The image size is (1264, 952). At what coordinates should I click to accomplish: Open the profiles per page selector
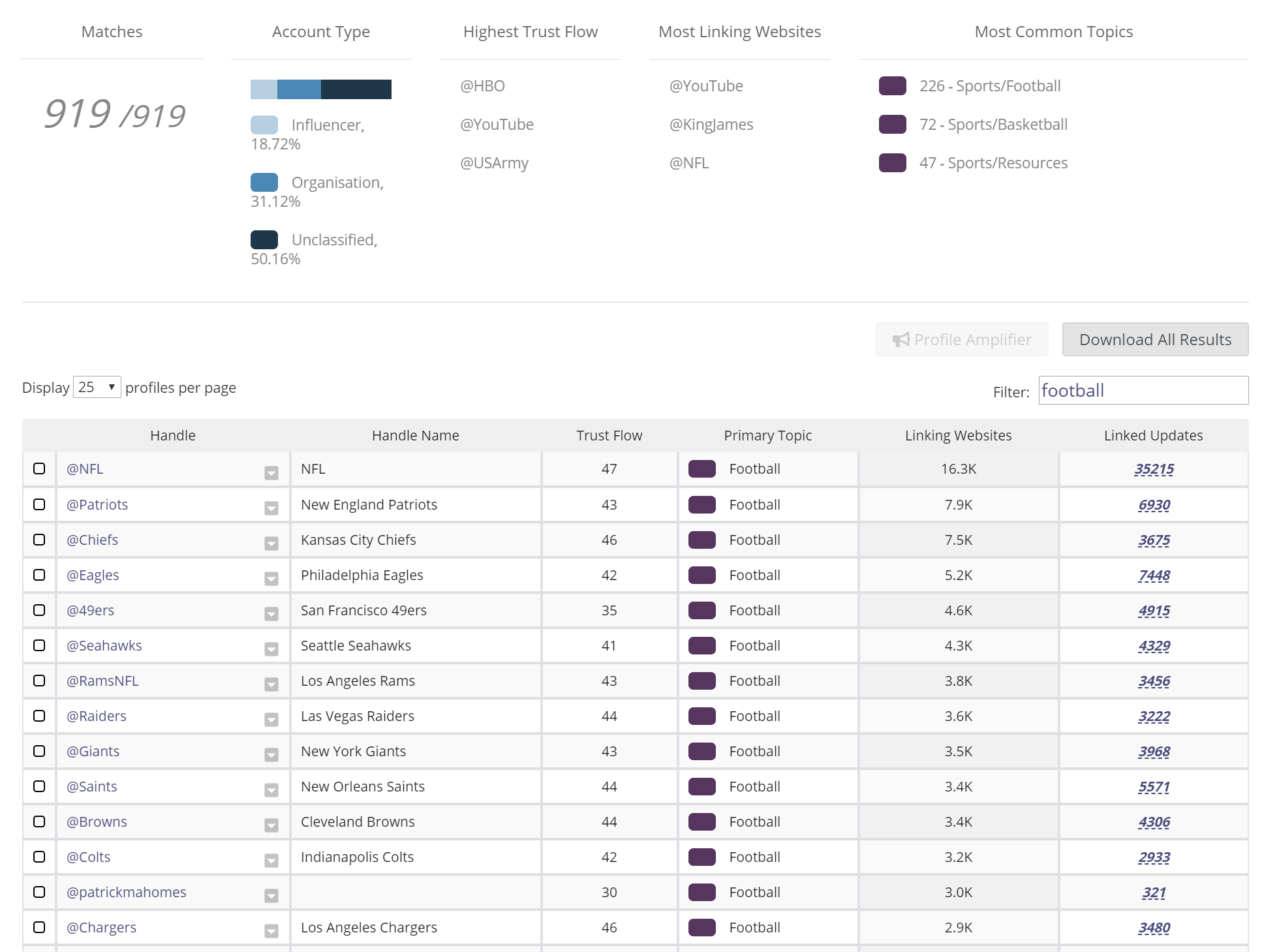pyautogui.click(x=97, y=387)
